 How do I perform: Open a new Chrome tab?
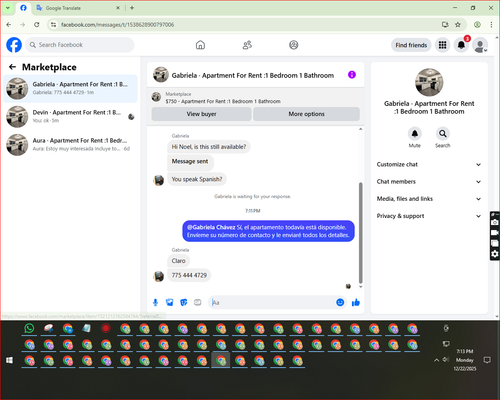click(x=132, y=8)
